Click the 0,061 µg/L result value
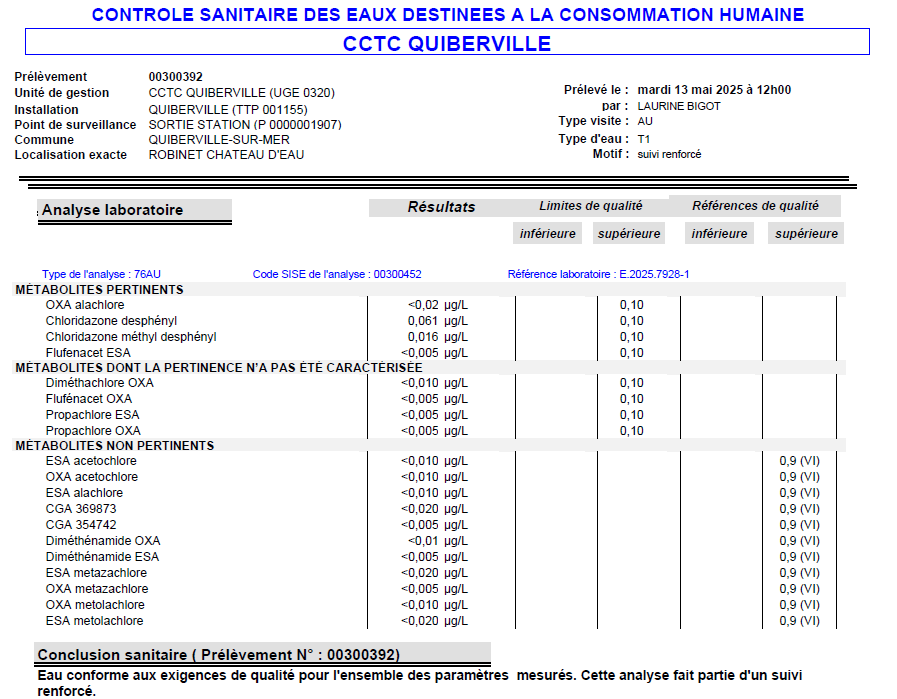 [438, 321]
